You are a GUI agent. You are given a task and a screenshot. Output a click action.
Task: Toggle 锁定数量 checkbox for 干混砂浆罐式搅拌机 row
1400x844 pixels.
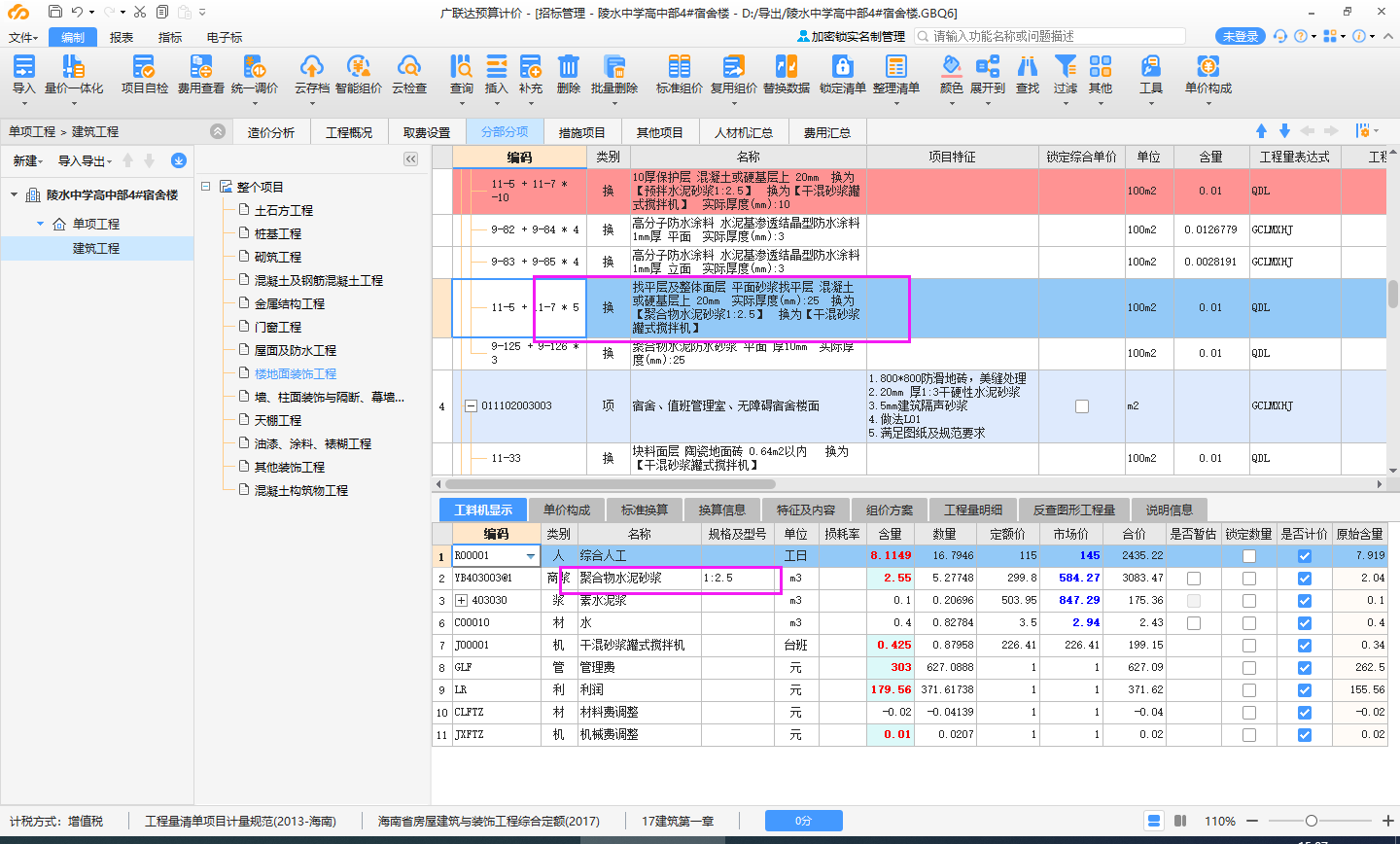pyautogui.click(x=1249, y=646)
